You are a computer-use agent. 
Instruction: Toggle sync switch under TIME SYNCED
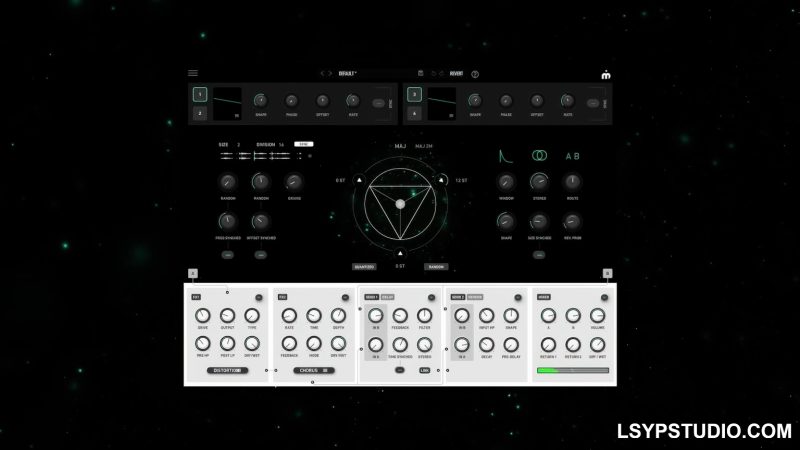coord(400,370)
